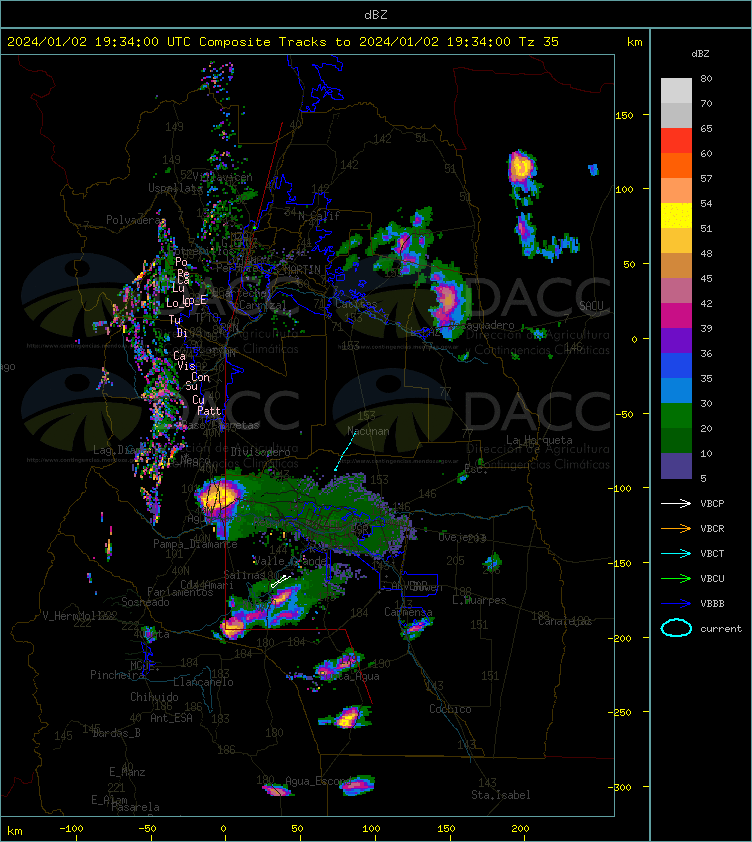The height and width of the screenshot is (842, 752).
Task: Click the '0' tick on the horizontal axis
Action: 223,829
